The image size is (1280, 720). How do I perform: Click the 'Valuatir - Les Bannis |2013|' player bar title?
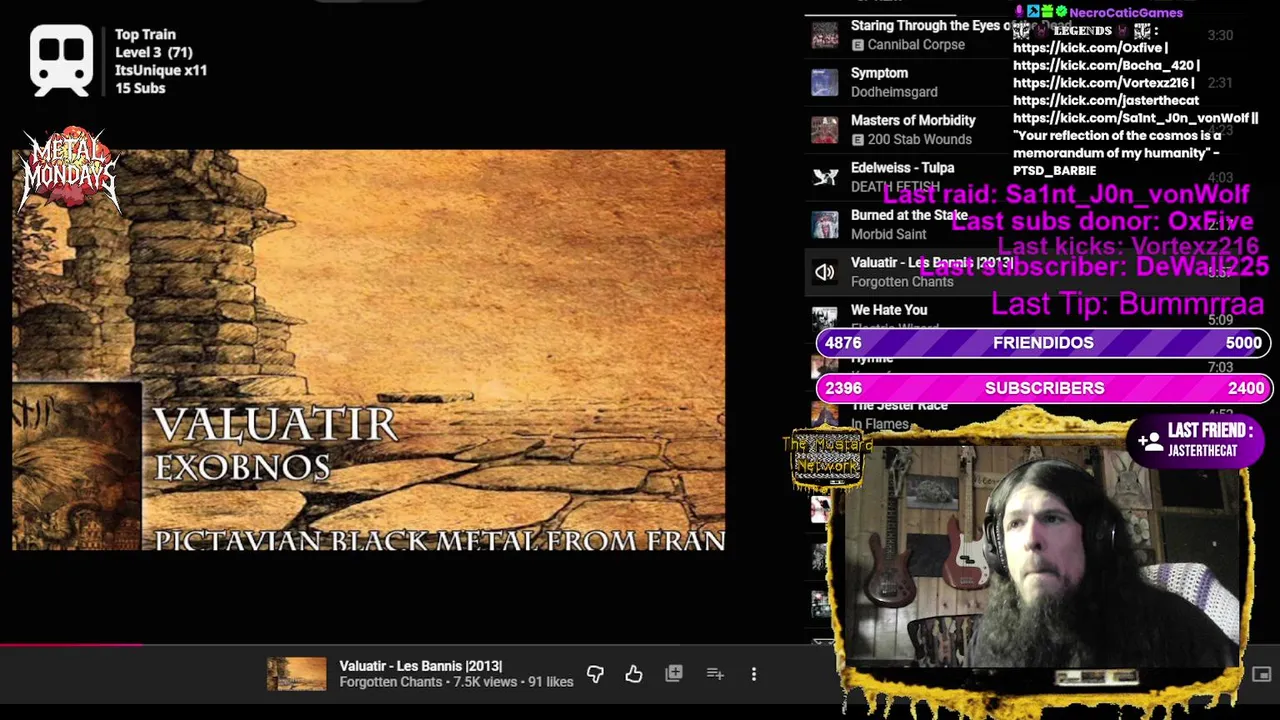[420, 666]
